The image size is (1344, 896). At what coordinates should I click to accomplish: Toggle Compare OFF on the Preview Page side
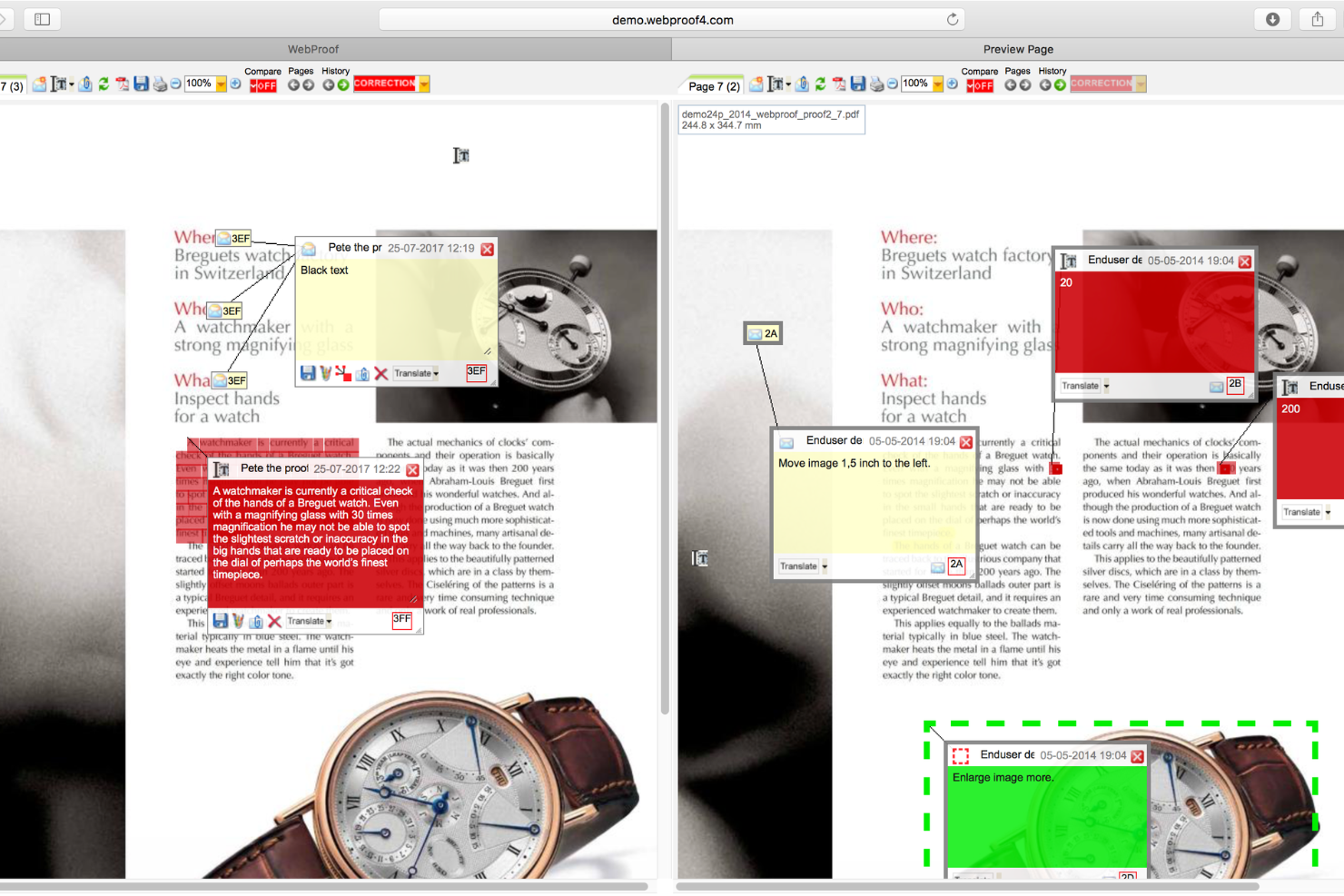[x=980, y=84]
